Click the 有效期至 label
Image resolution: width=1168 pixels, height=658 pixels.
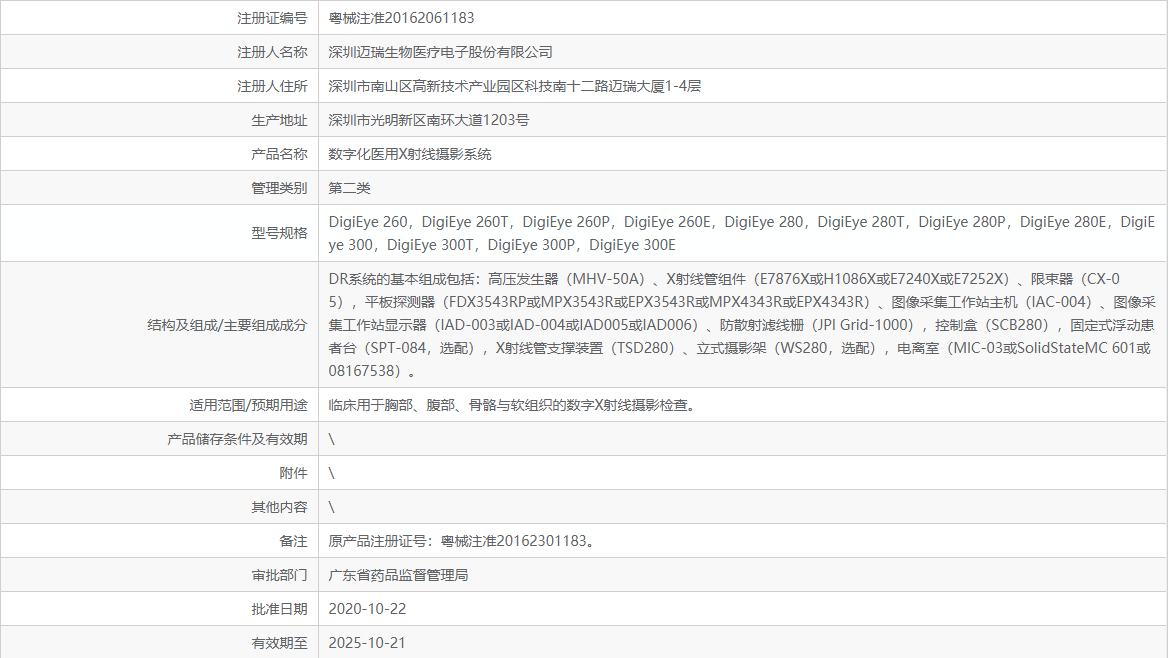279,643
